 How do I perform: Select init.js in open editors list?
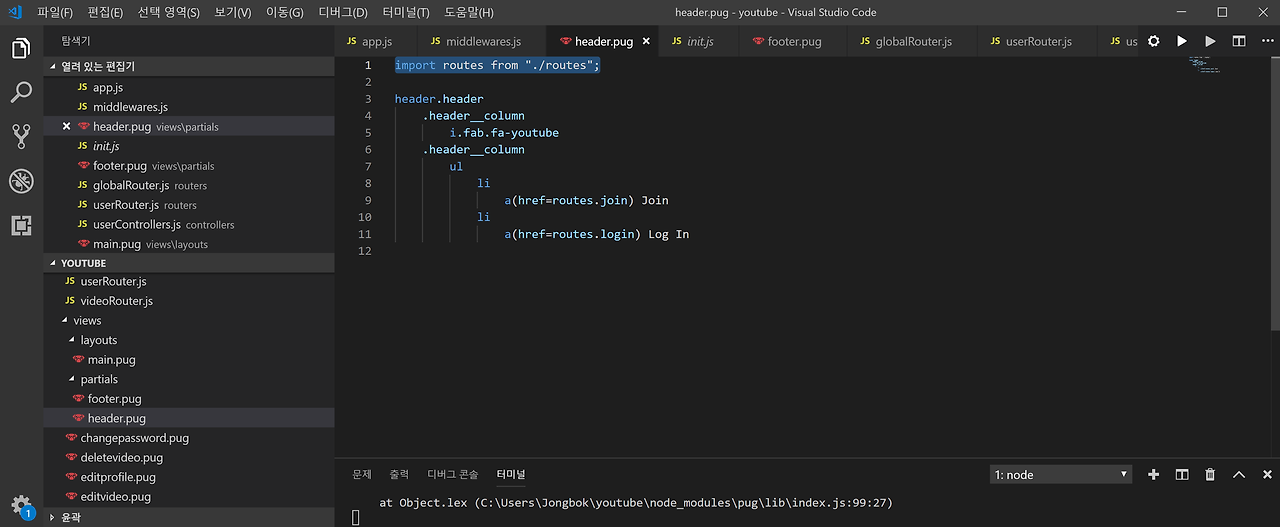(x=189, y=146)
